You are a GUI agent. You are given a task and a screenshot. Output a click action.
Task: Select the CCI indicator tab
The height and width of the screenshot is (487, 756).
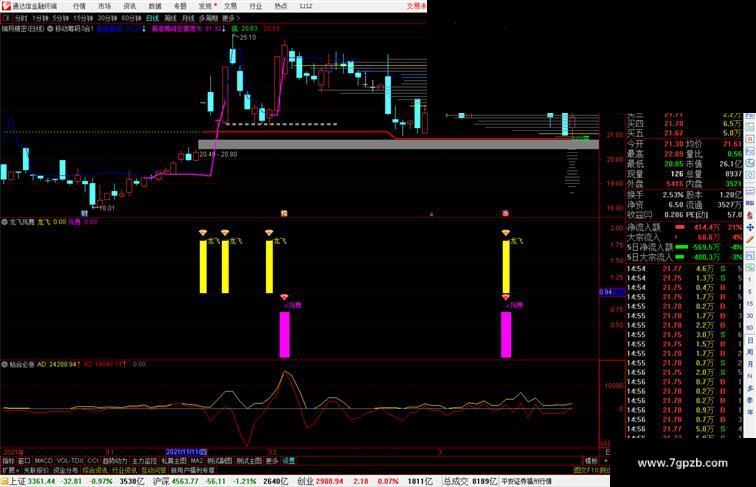pos(93,461)
